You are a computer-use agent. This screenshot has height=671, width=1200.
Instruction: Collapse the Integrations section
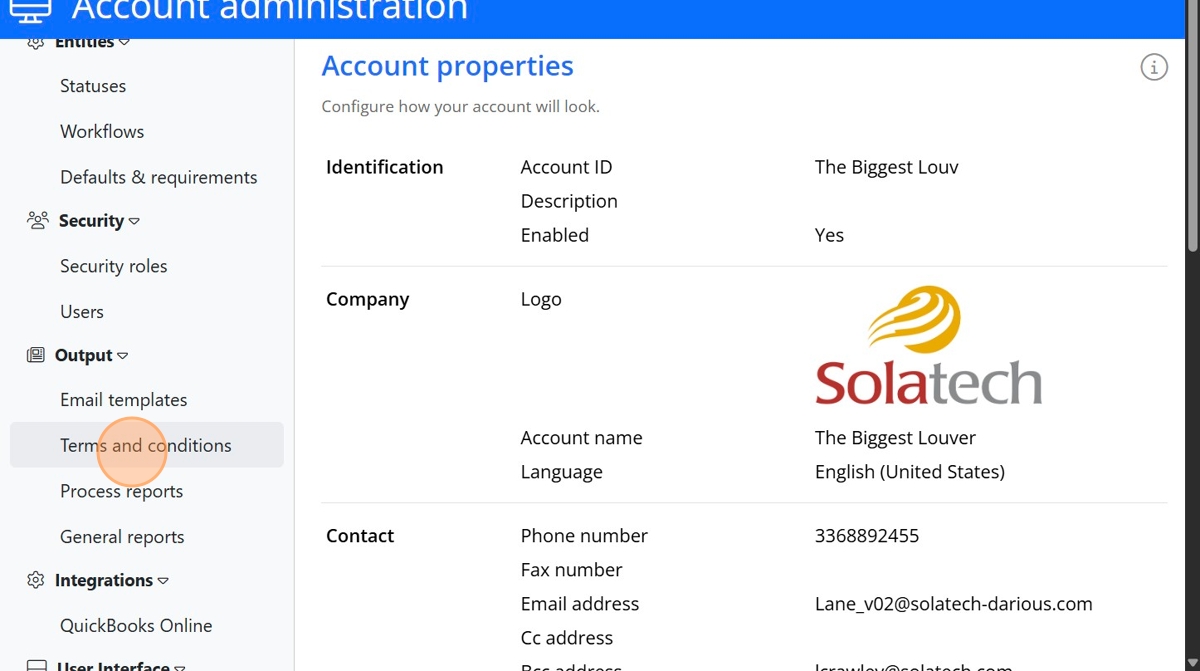tap(163, 580)
